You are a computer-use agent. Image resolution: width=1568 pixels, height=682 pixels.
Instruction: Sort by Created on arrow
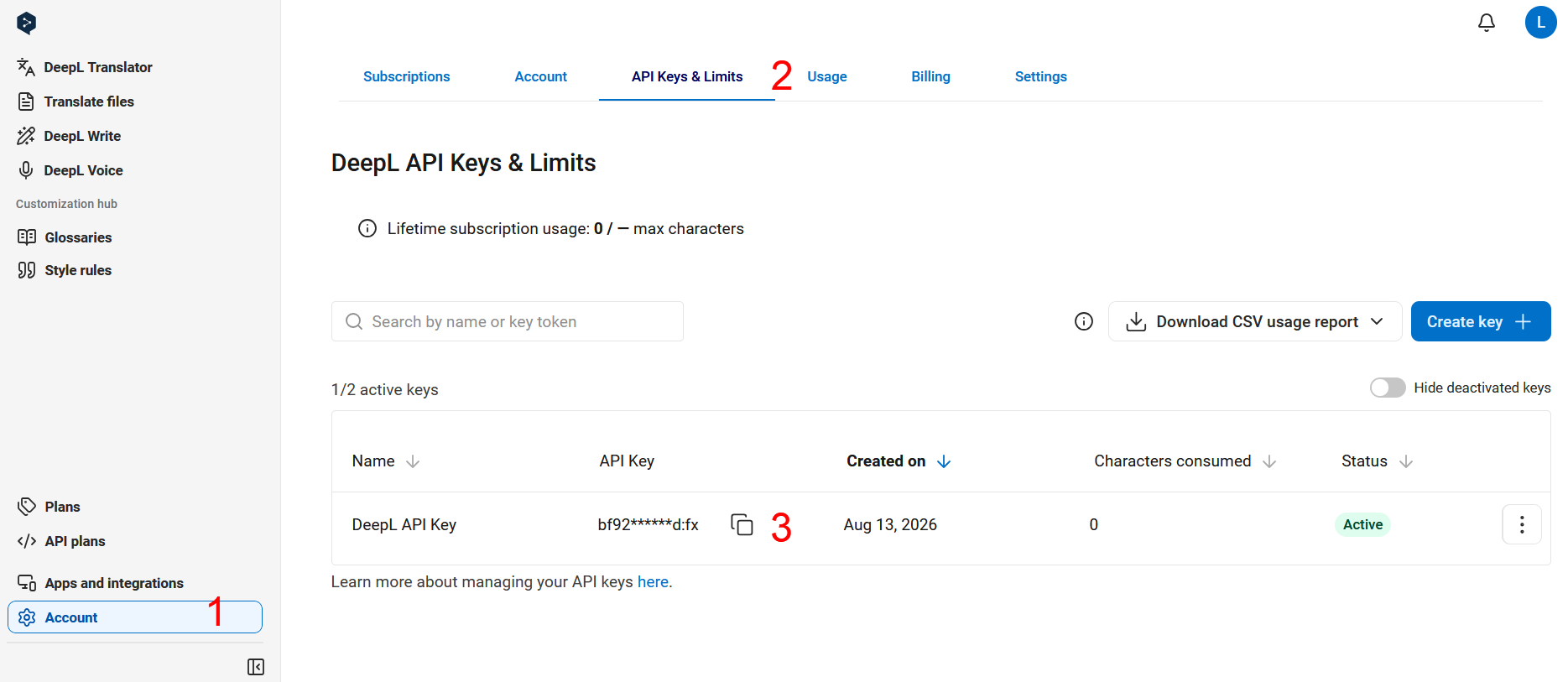944,461
